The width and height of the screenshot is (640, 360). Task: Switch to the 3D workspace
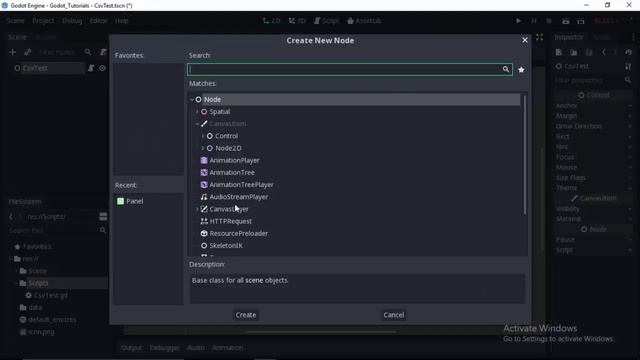[297, 21]
